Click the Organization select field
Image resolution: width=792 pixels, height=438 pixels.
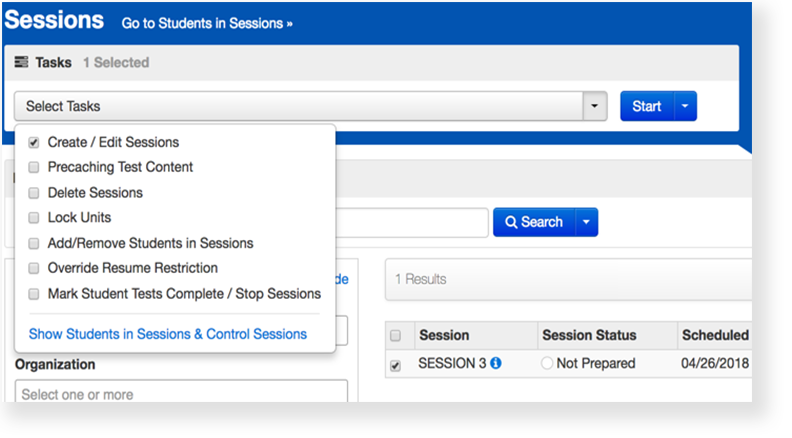click(x=181, y=393)
